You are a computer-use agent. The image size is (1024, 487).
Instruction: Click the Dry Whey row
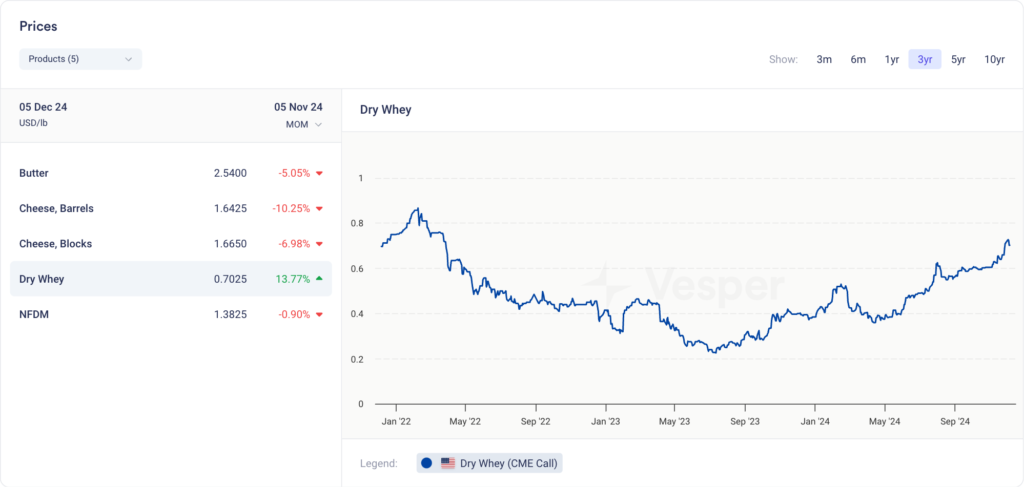[x=170, y=279]
